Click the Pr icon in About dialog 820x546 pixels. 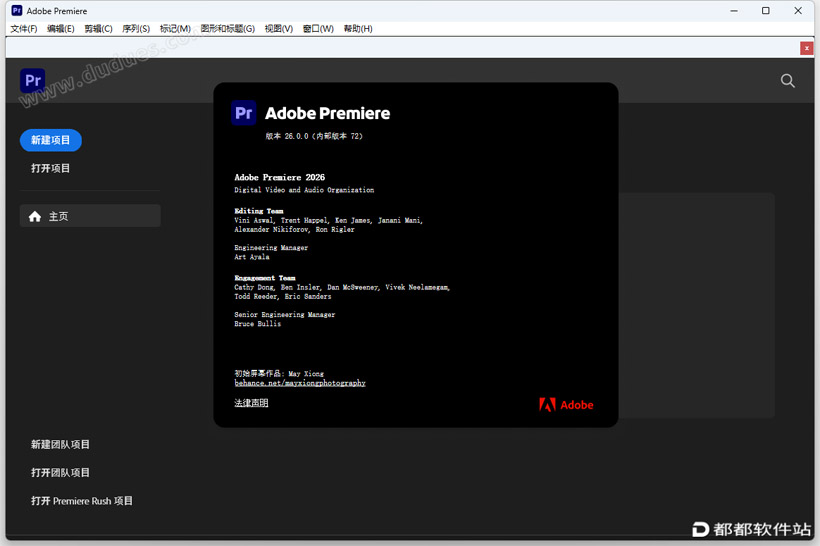pos(244,113)
